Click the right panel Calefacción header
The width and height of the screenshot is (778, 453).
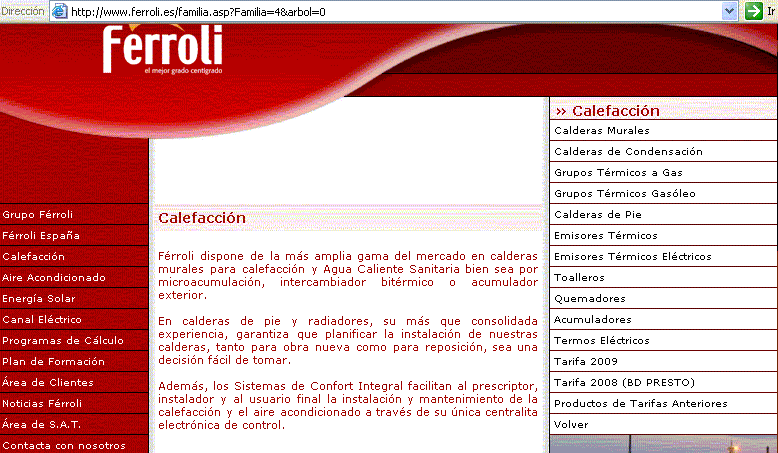click(608, 111)
